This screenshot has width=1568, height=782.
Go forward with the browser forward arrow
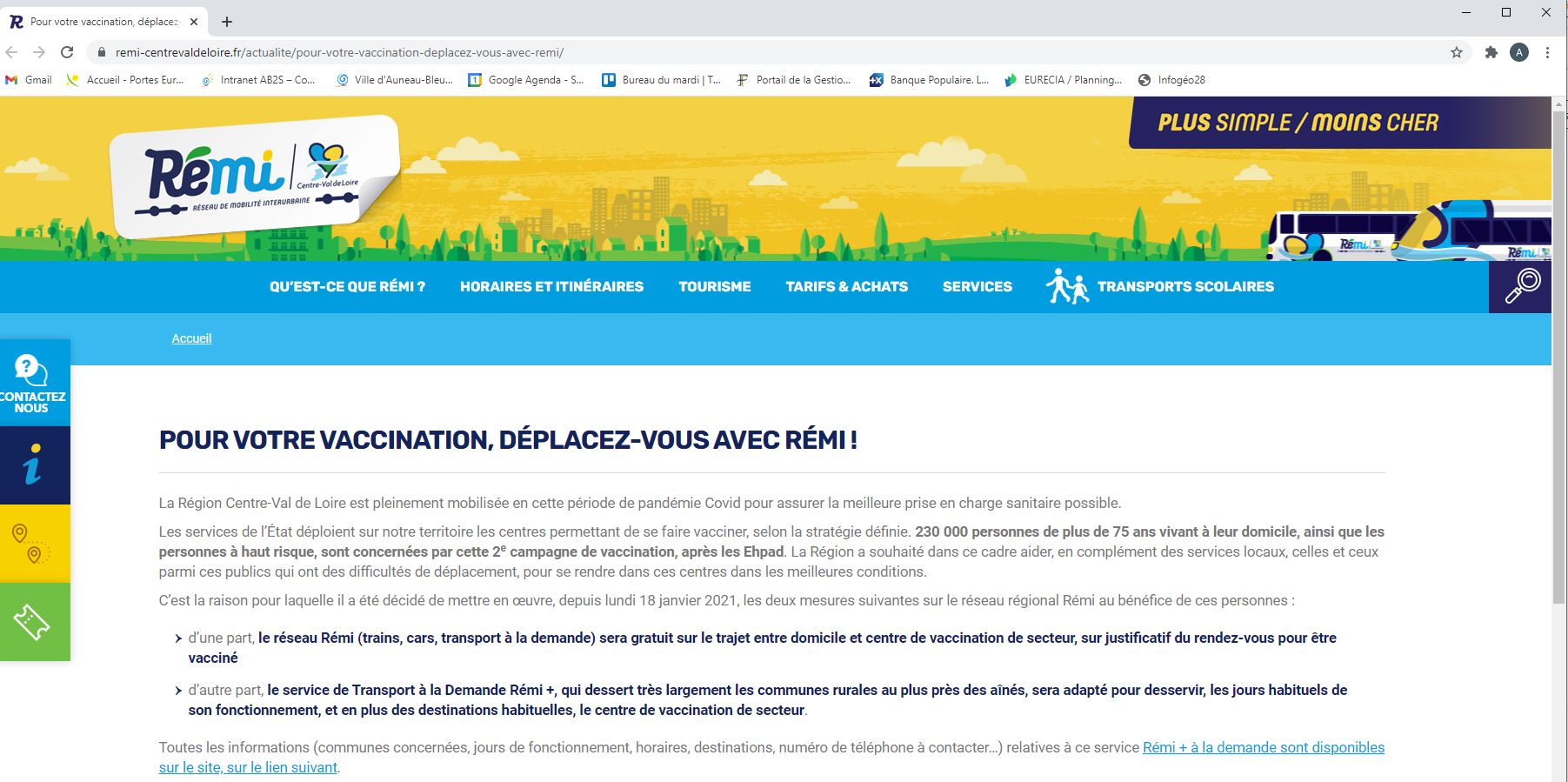click(x=39, y=52)
